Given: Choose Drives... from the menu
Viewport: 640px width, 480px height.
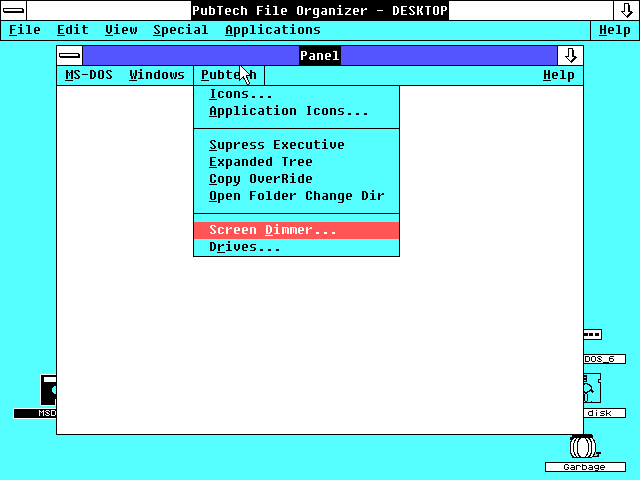Looking at the screenshot, I should tap(296, 247).
